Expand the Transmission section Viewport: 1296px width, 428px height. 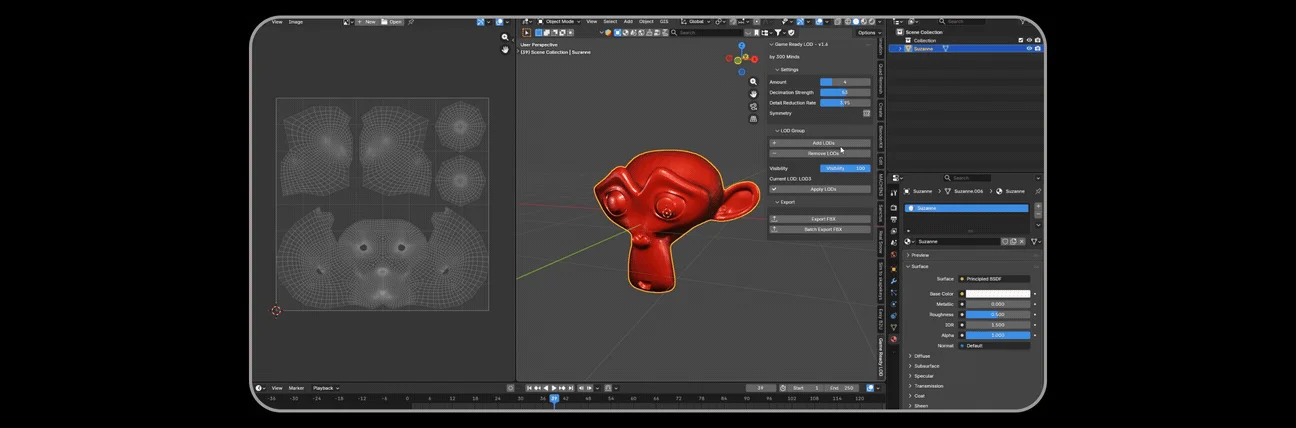(x=927, y=386)
